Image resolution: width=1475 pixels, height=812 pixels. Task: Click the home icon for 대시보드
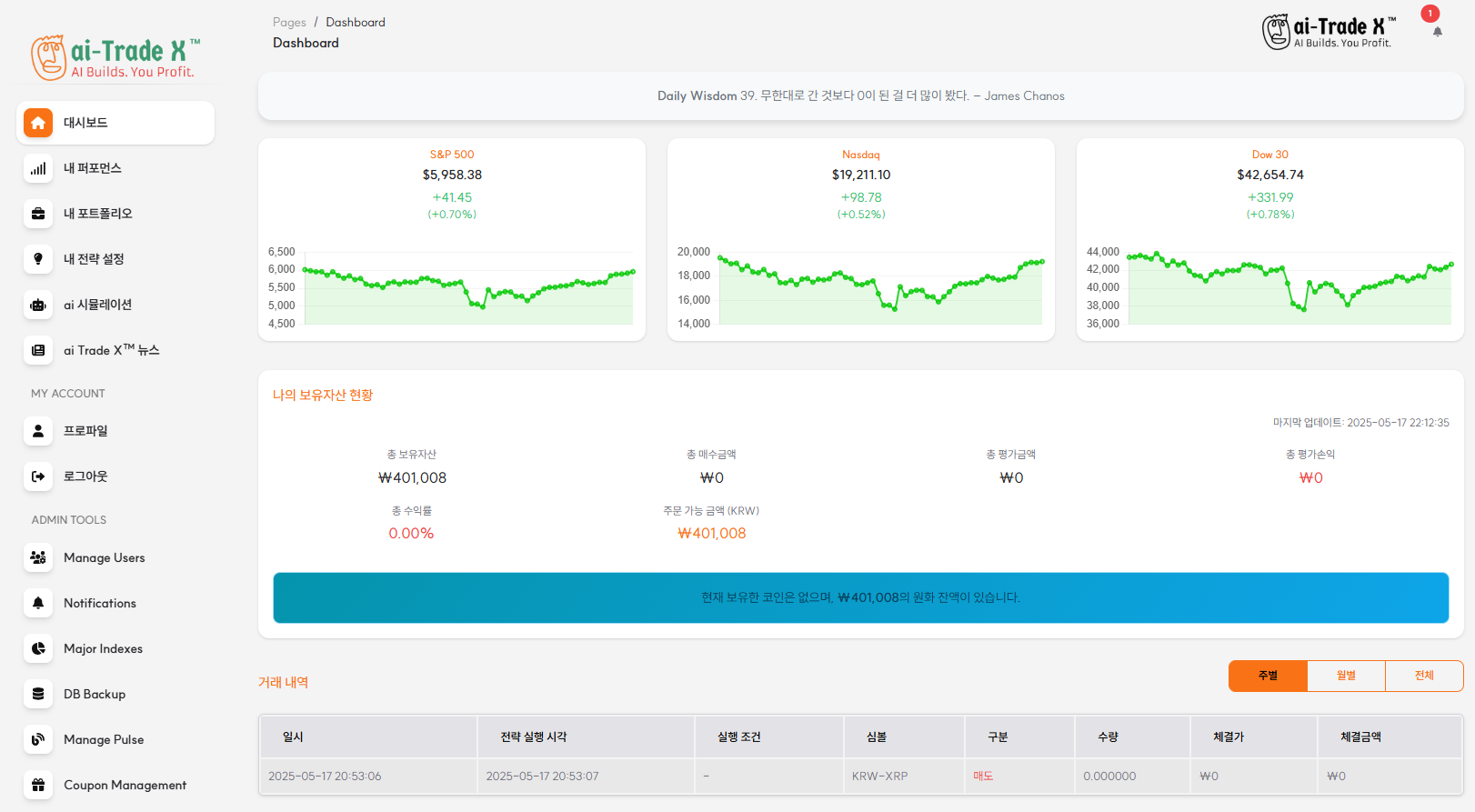[x=38, y=123]
